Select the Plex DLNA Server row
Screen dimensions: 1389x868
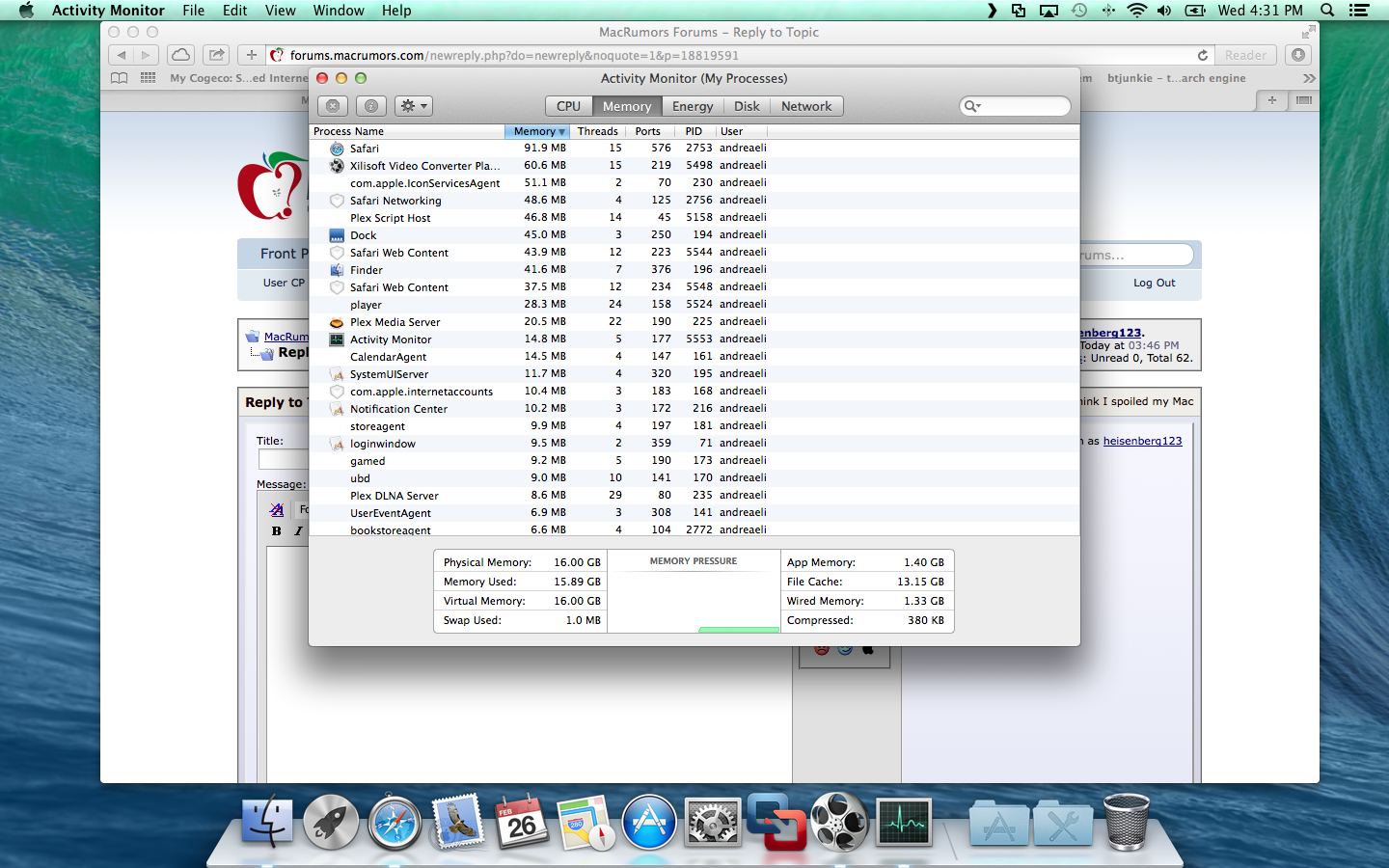(x=694, y=496)
